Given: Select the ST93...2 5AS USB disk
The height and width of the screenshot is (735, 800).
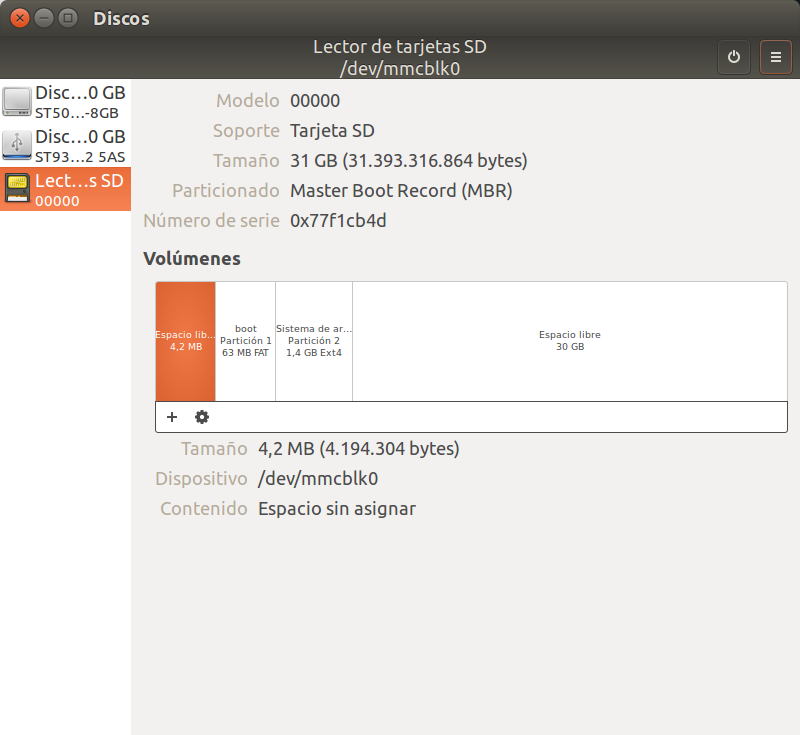Looking at the screenshot, I should [x=66, y=146].
